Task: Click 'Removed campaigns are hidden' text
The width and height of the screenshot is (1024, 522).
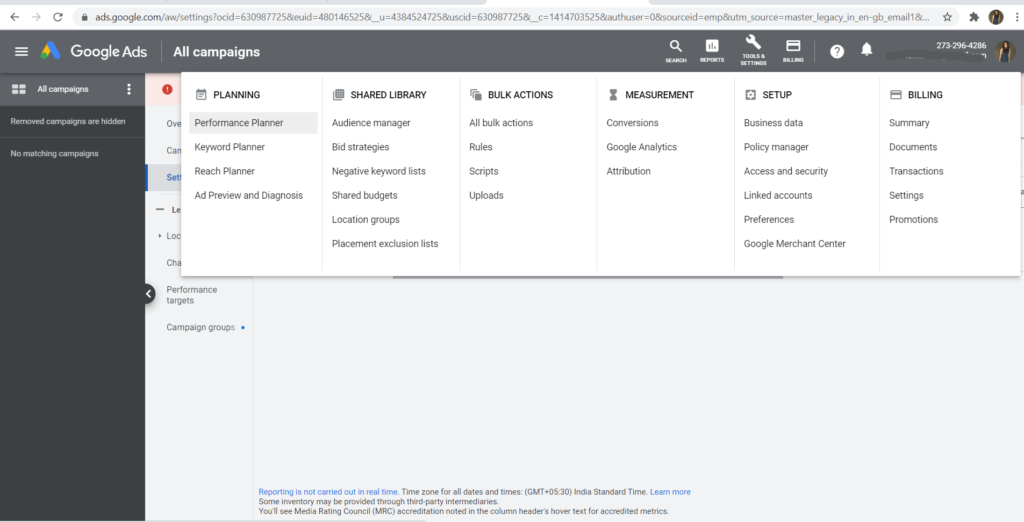Action: 68,122
